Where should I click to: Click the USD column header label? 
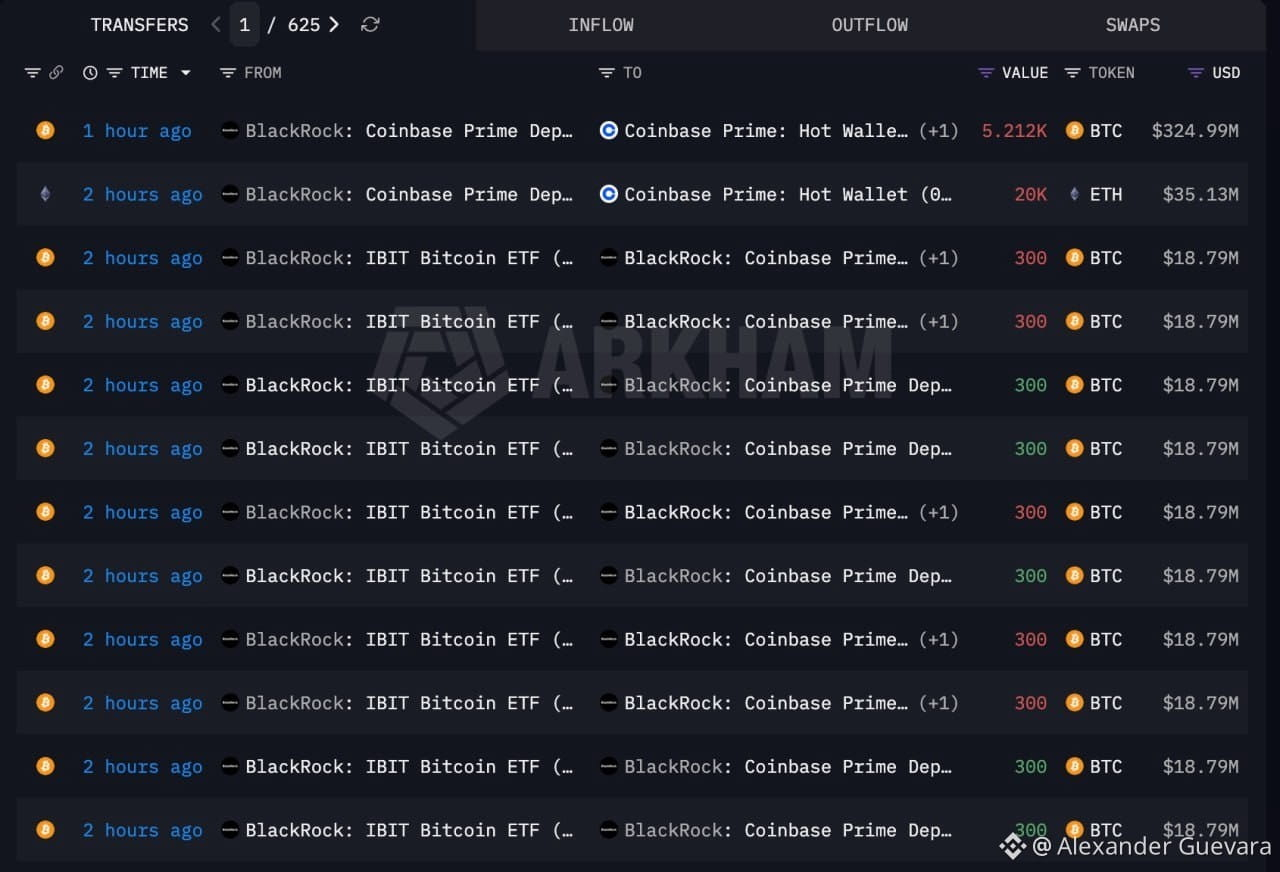1226,73
